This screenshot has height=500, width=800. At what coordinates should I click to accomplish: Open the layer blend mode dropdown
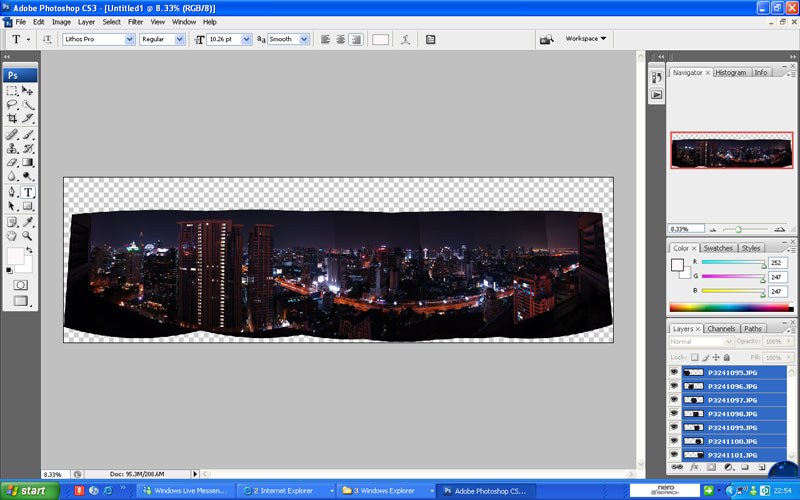coord(701,341)
